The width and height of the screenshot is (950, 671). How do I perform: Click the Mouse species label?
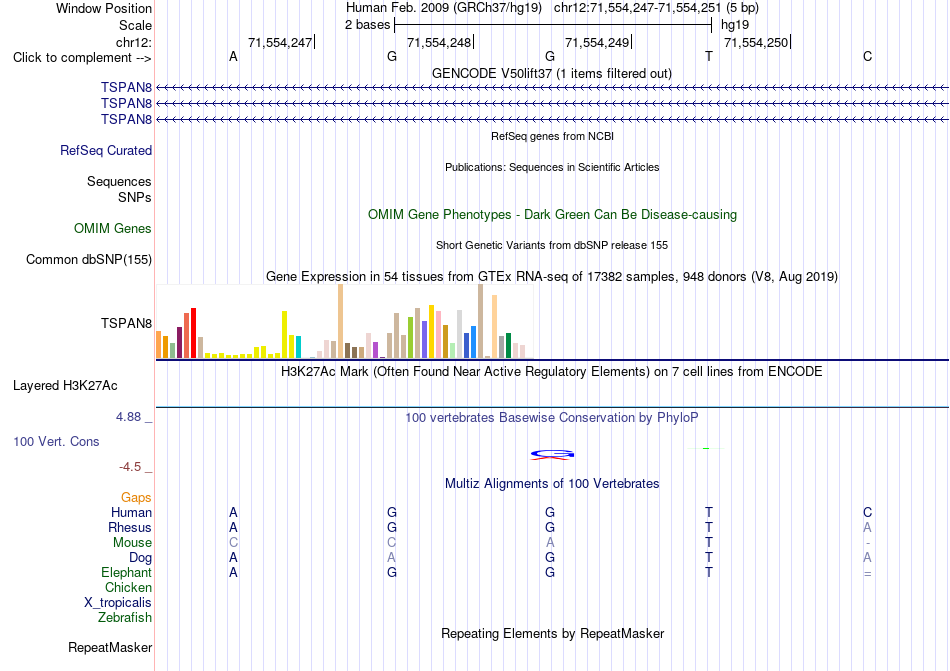click(x=132, y=543)
